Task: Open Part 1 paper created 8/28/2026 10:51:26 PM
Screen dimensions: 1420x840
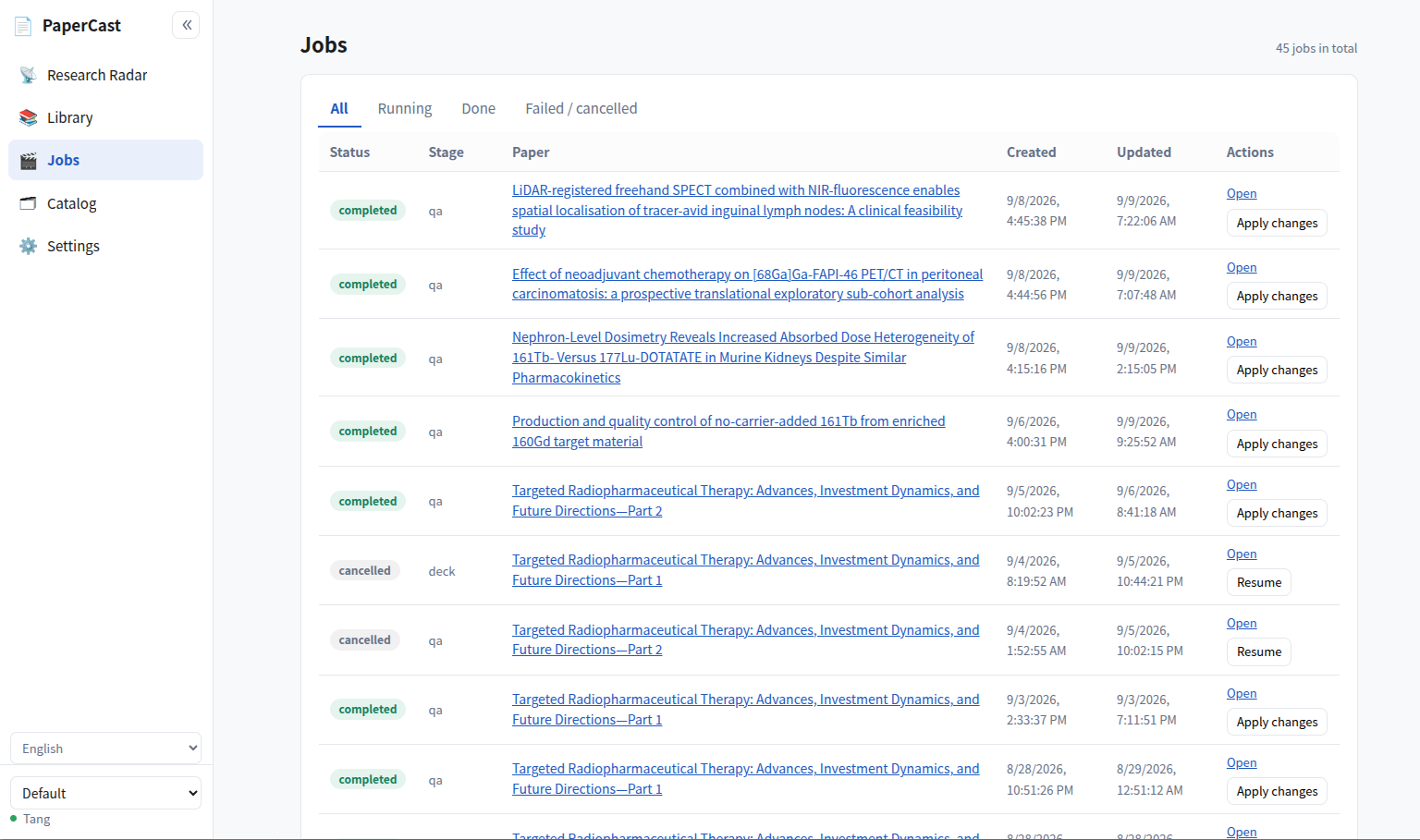Action: click(745, 779)
